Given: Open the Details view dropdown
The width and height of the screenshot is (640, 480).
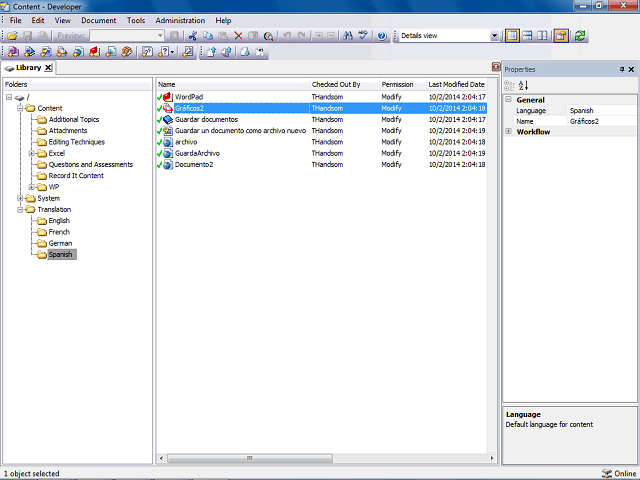Looking at the screenshot, I should click(494, 36).
